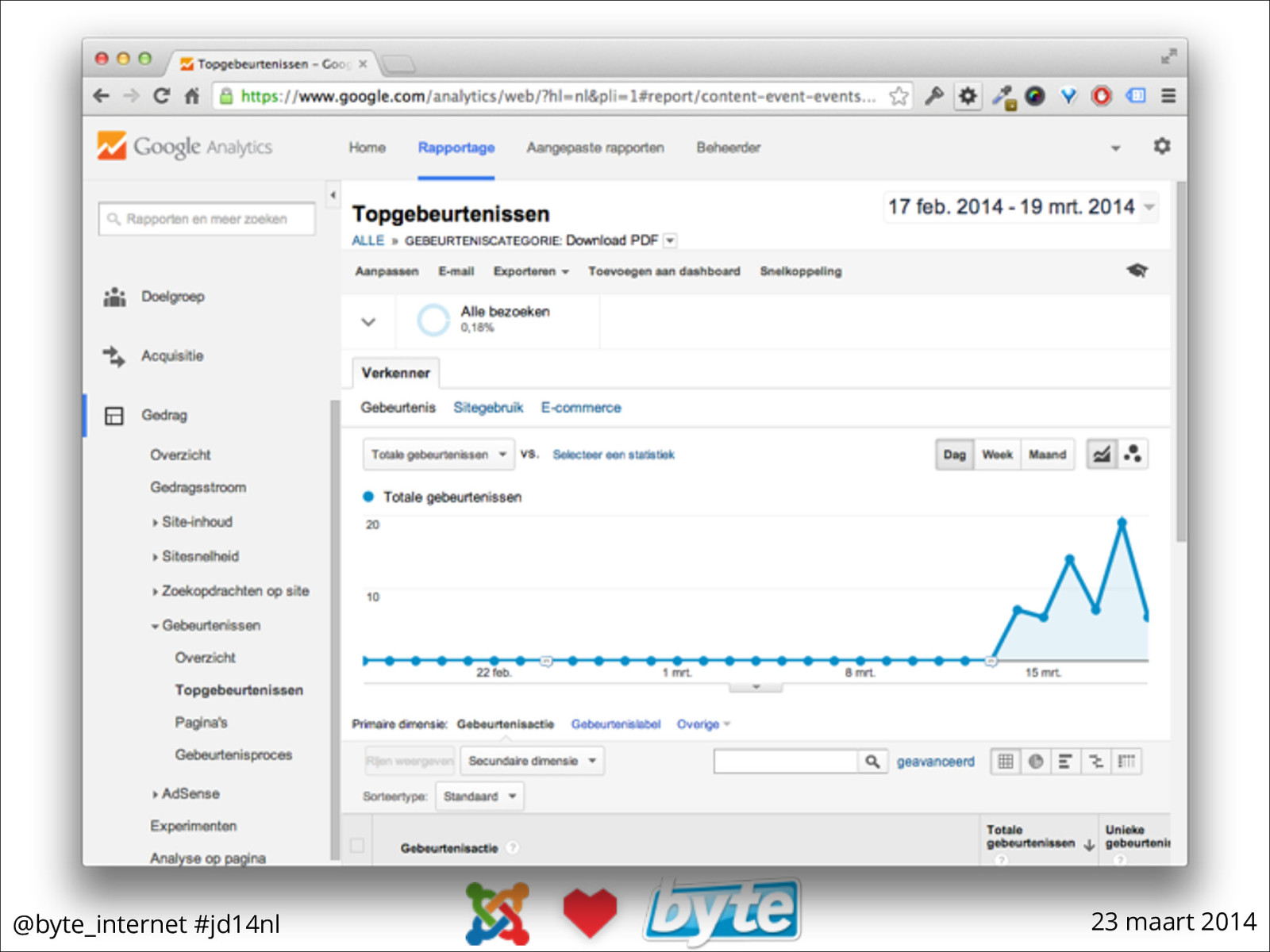Open Secundaire dimensie dropdown
1270x952 pixels.
[x=532, y=761]
